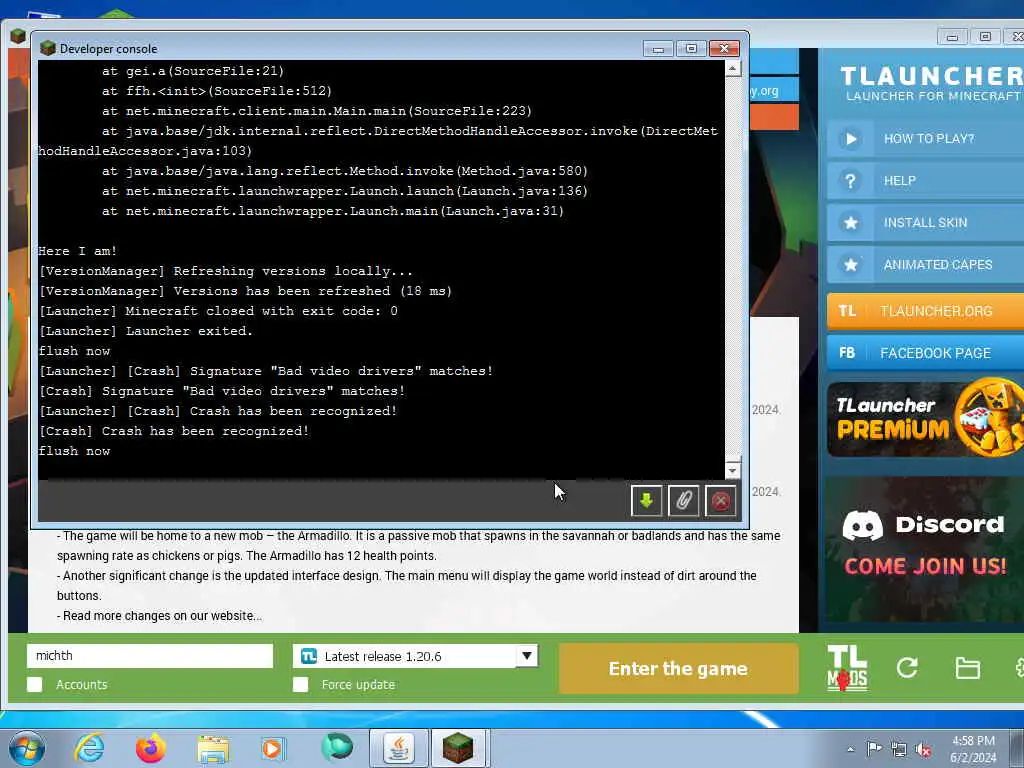1024x768 pixels.
Task: Click the green down-arrow console button
Action: pyautogui.click(x=647, y=501)
